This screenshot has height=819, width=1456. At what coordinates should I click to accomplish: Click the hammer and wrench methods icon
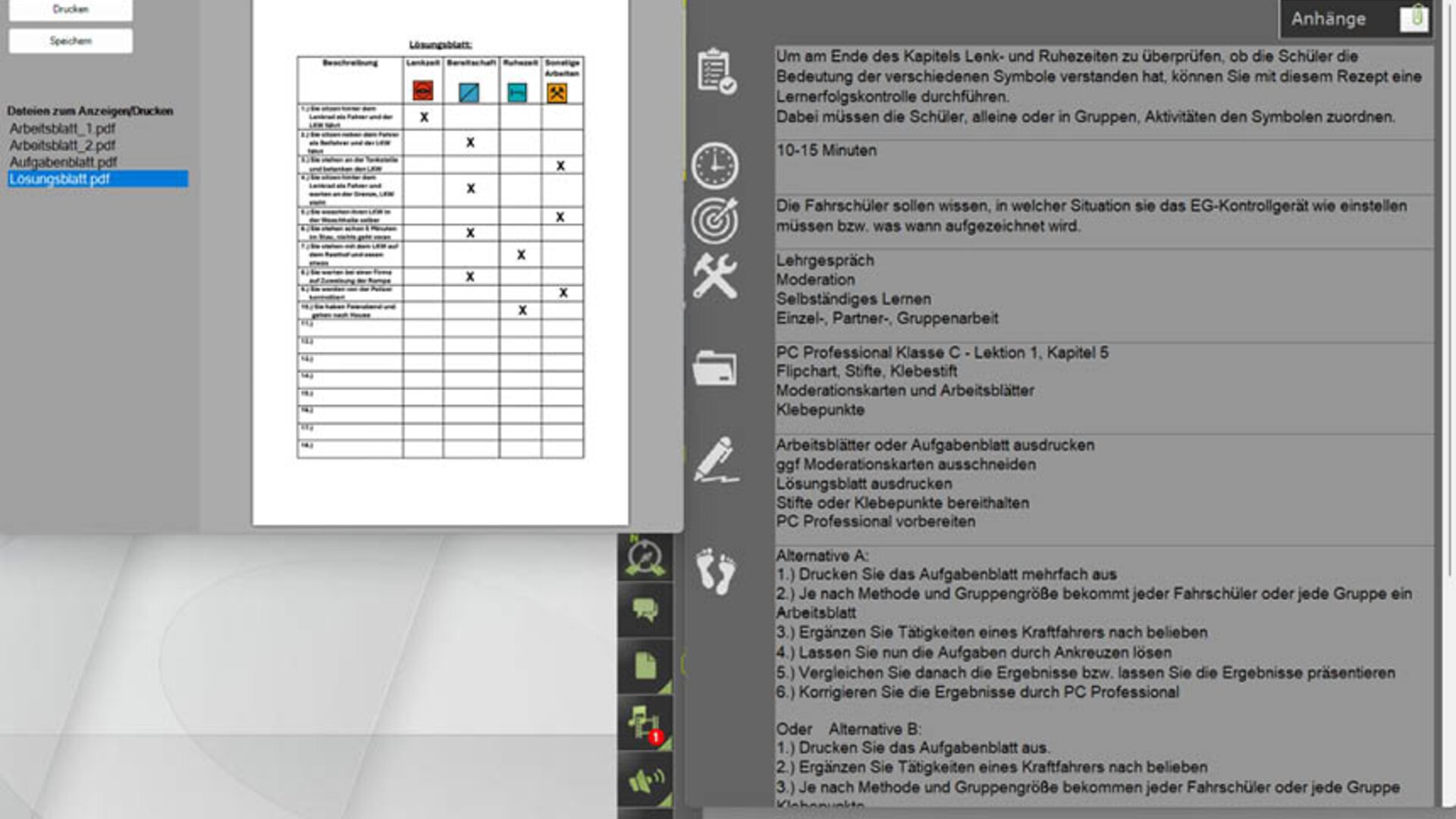pos(714,276)
